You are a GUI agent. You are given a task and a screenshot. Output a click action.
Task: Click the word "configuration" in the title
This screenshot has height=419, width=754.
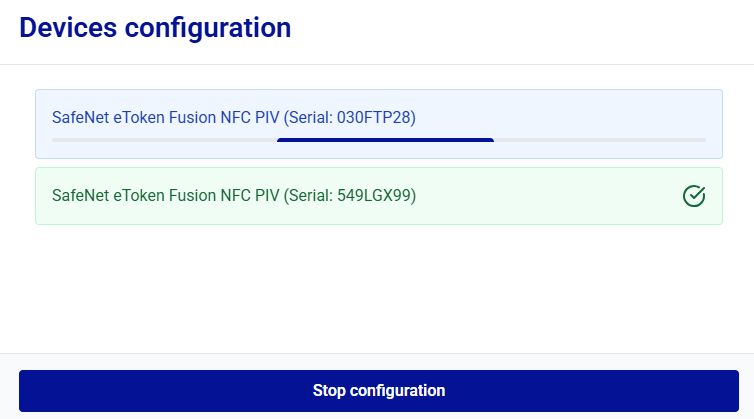[x=208, y=28]
